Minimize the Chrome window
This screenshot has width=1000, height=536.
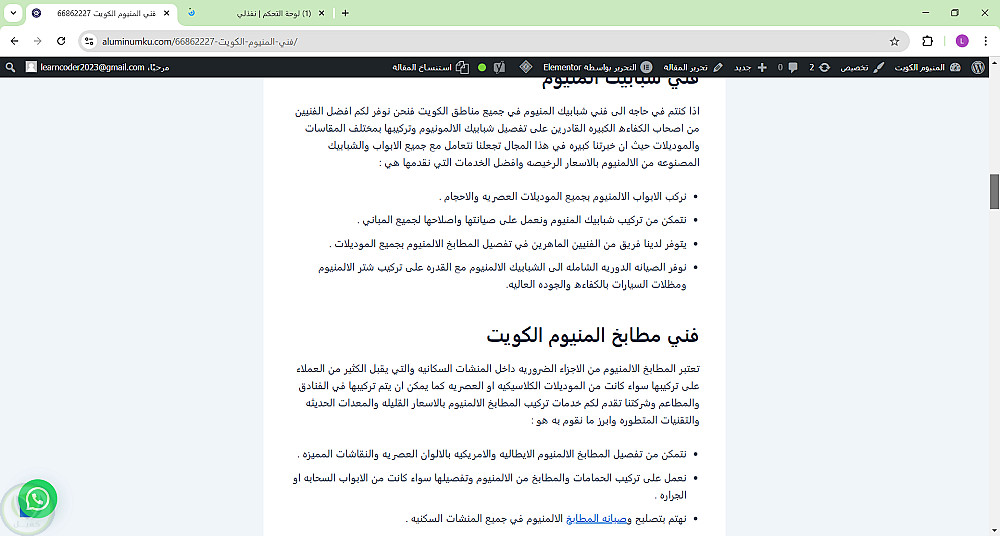point(925,13)
